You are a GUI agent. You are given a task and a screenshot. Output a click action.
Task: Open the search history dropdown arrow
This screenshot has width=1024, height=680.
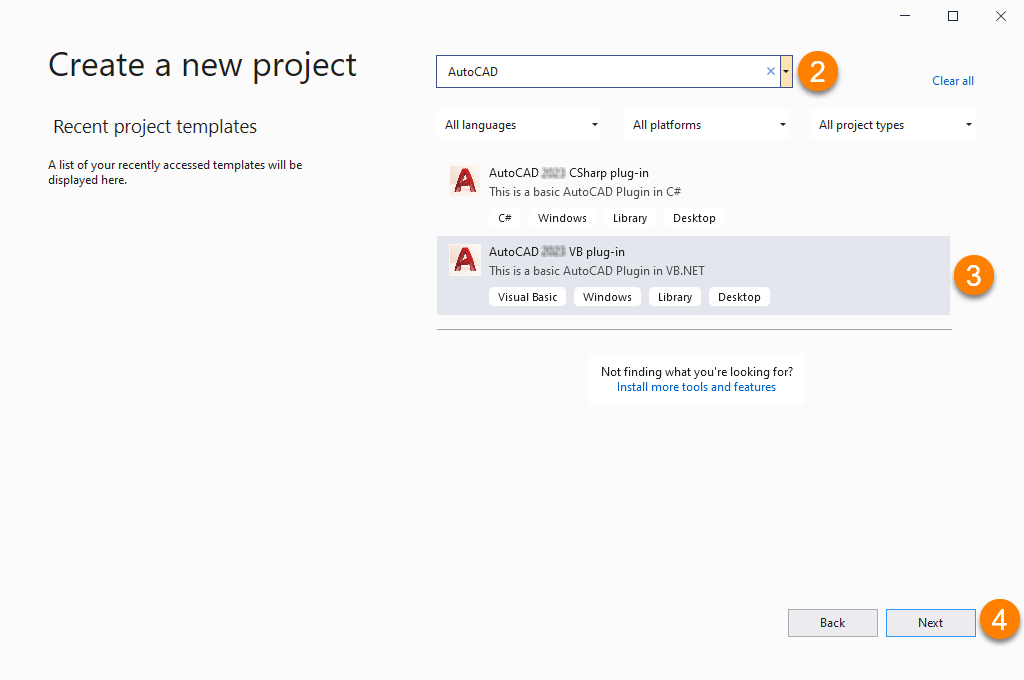(x=787, y=72)
